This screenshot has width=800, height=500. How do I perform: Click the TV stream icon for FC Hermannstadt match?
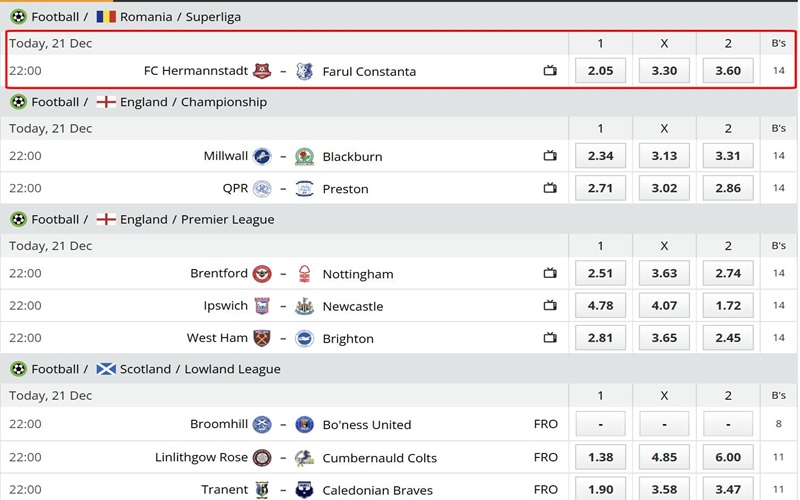550,71
